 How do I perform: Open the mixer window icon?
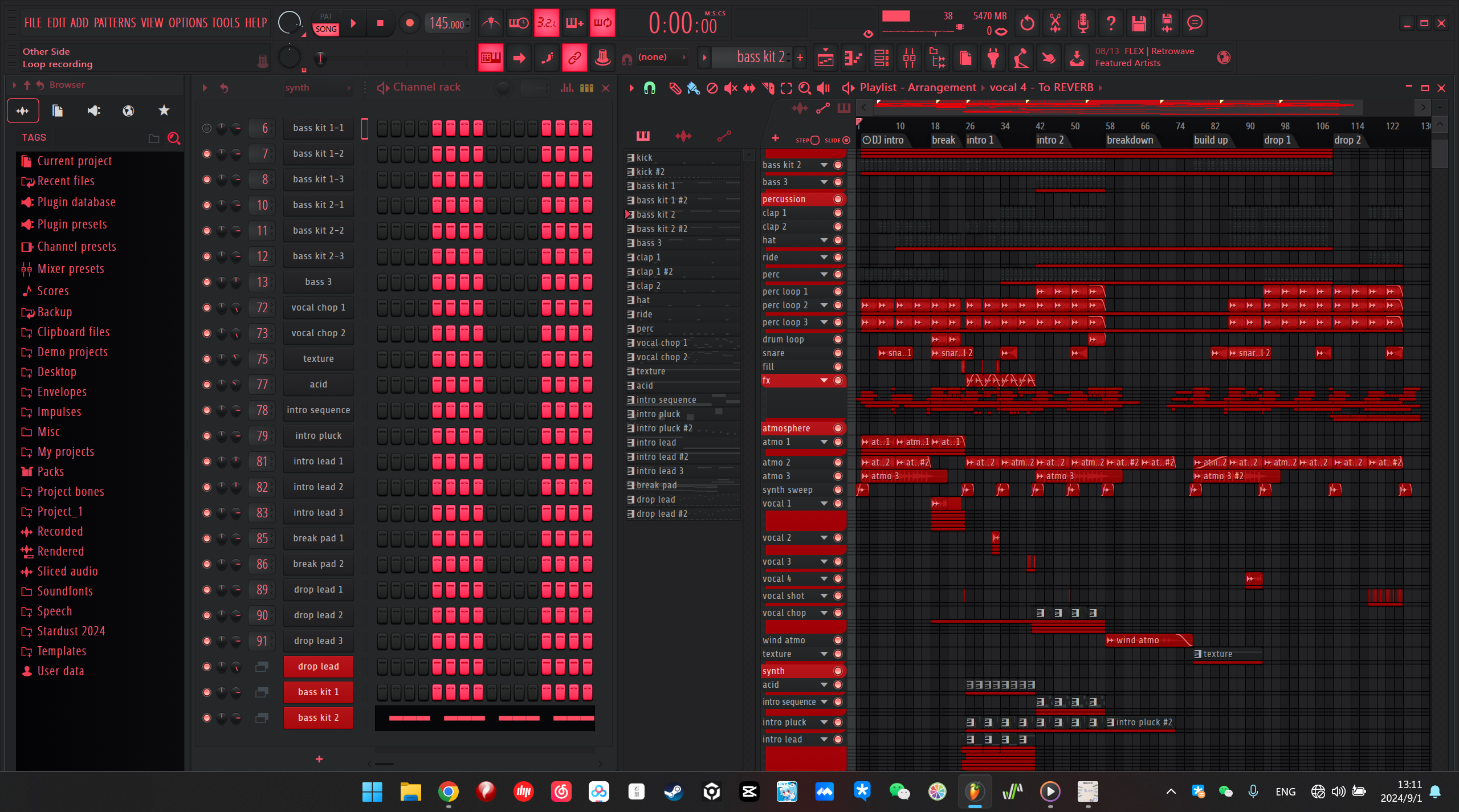tap(909, 58)
